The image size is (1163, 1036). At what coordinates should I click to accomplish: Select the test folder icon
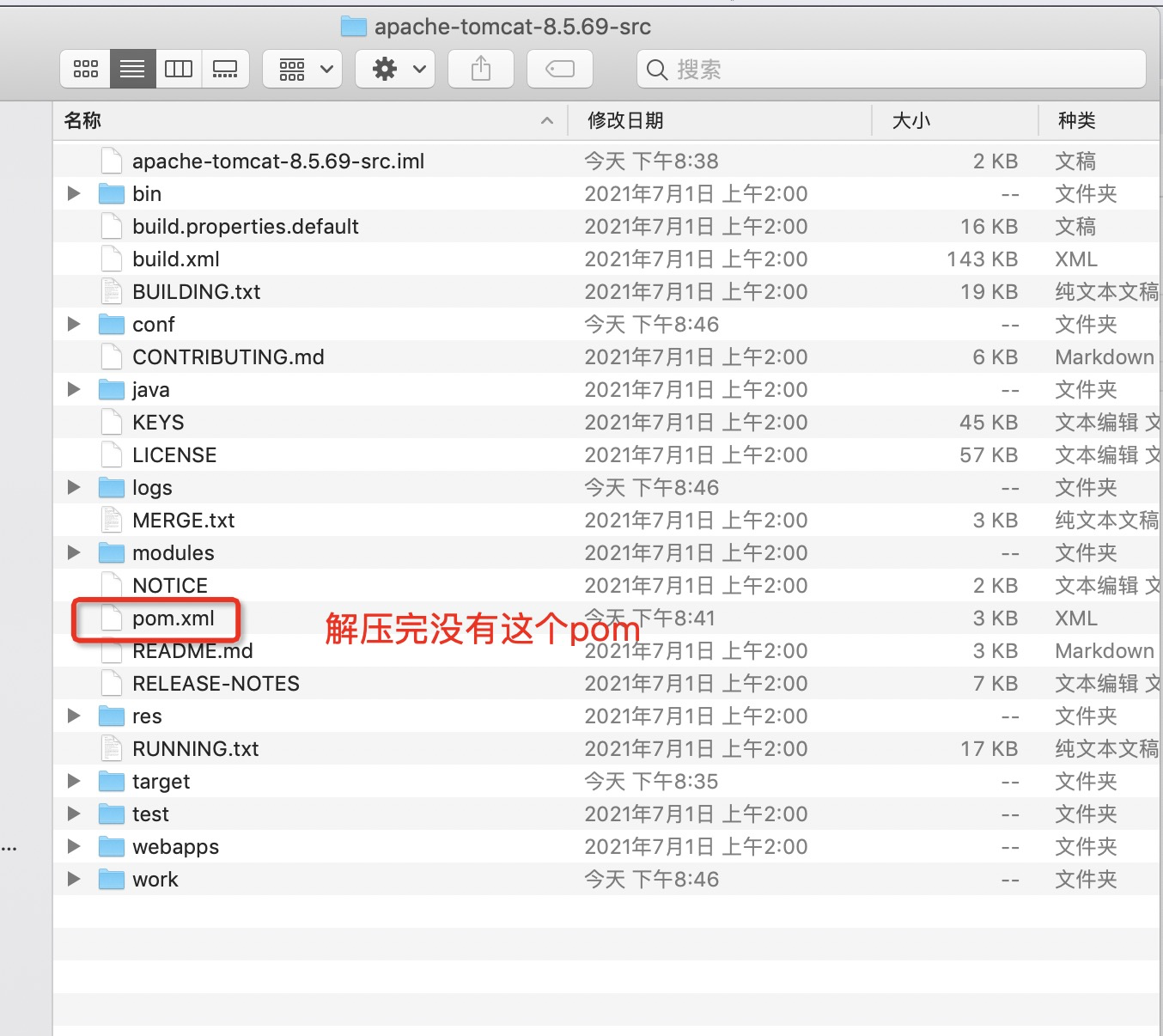[112, 814]
